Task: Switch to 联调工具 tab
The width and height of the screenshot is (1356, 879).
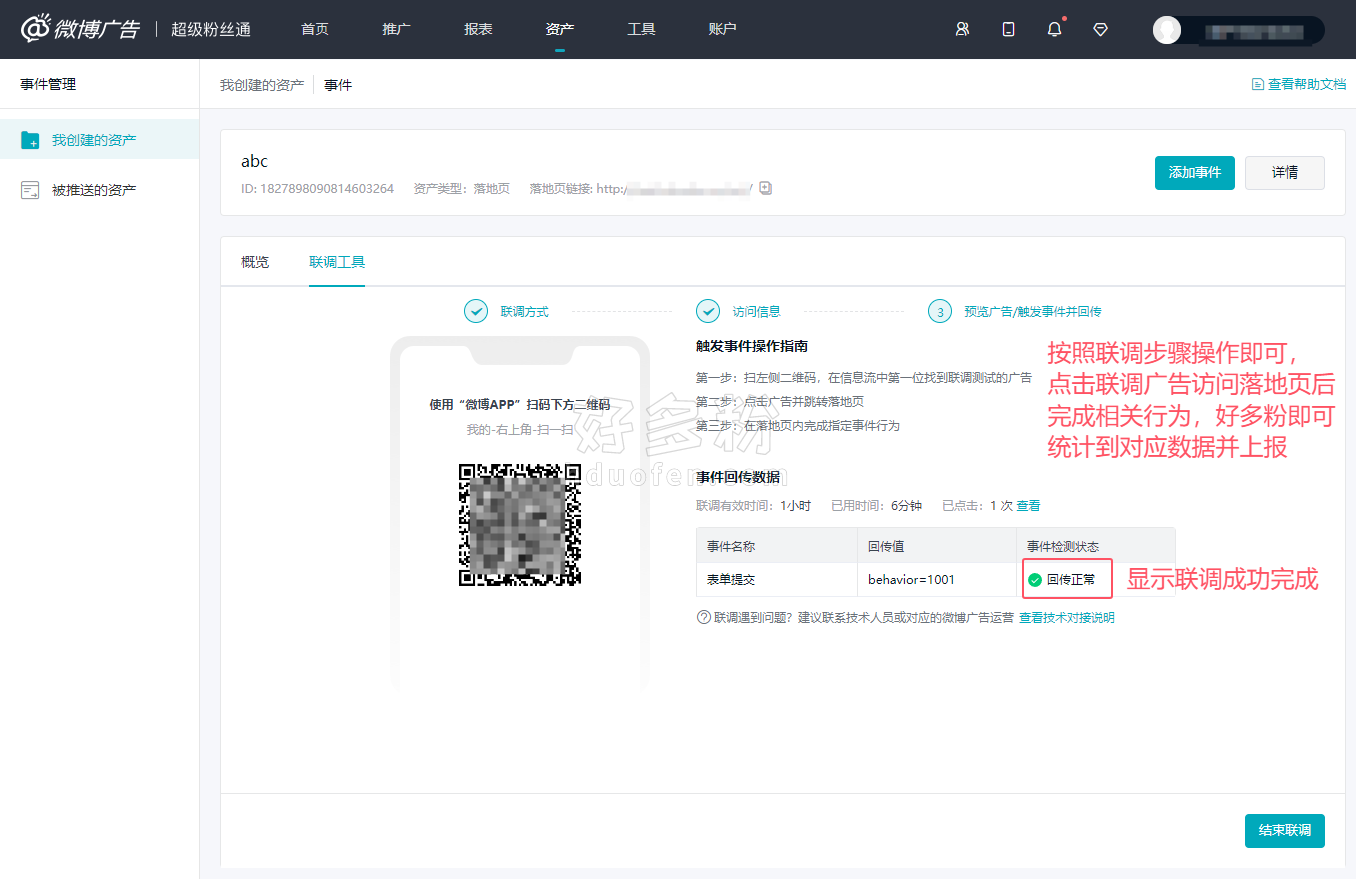Action: 337,262
